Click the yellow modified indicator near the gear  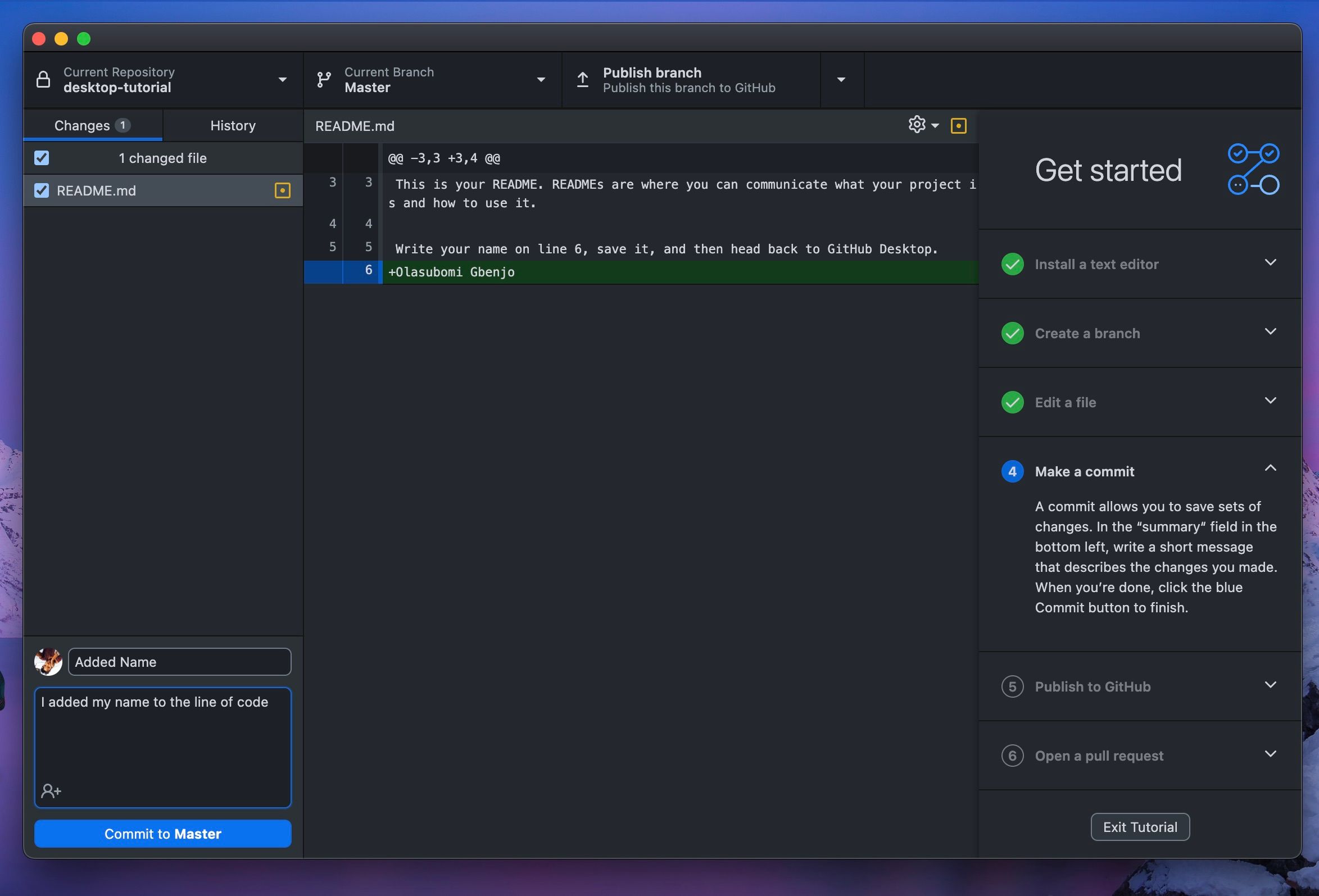pyautogui.click(x=959, y=125)
